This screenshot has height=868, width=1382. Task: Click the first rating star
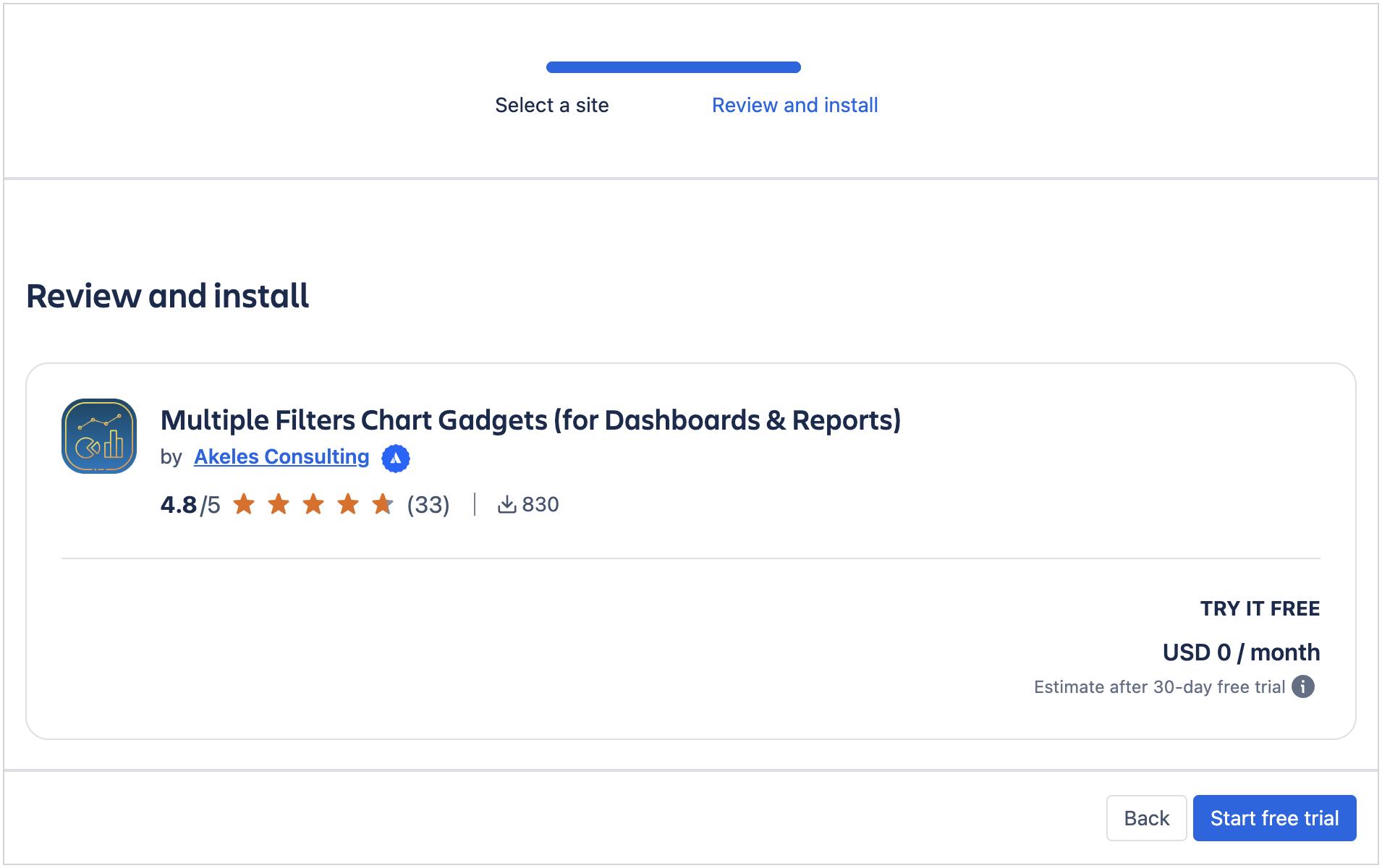pyautogui.click(x=245, y=503)
